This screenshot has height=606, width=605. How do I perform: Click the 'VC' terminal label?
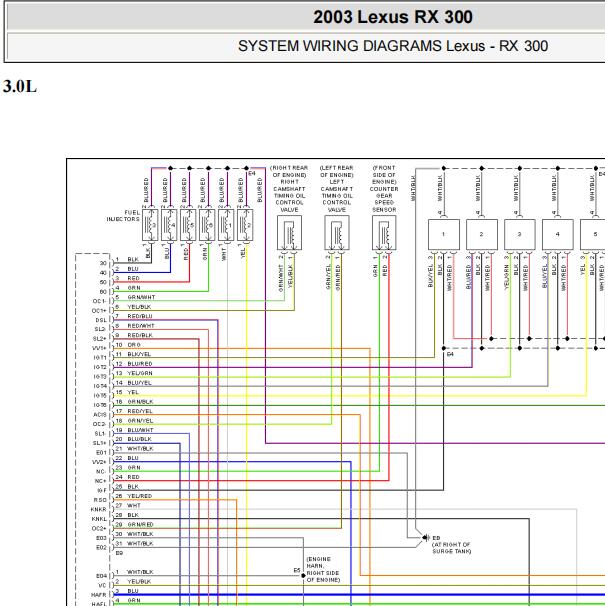coord(102,586)
